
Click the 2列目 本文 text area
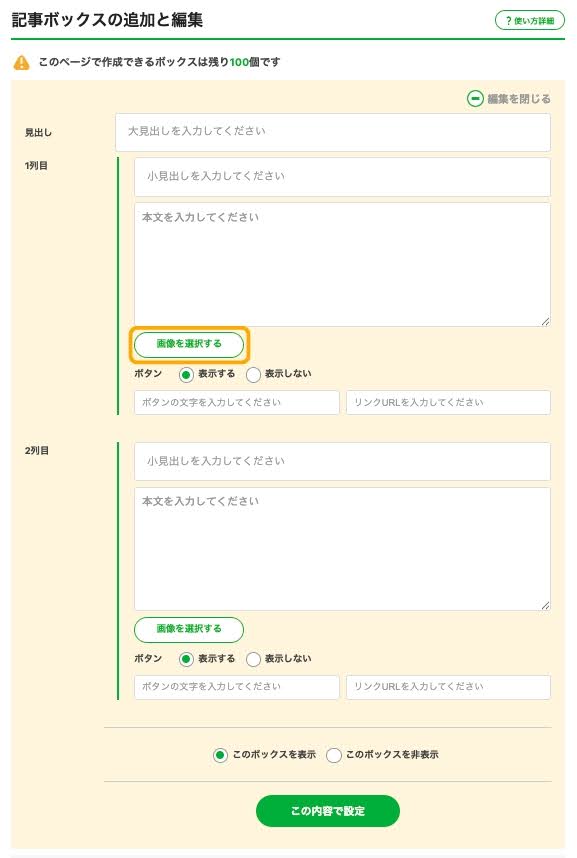342,549
